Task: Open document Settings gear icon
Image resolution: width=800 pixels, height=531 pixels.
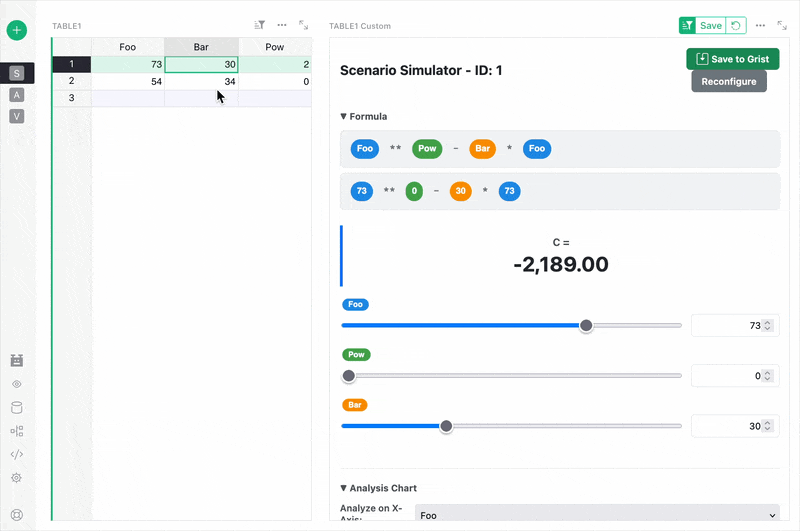Action: 17,478
